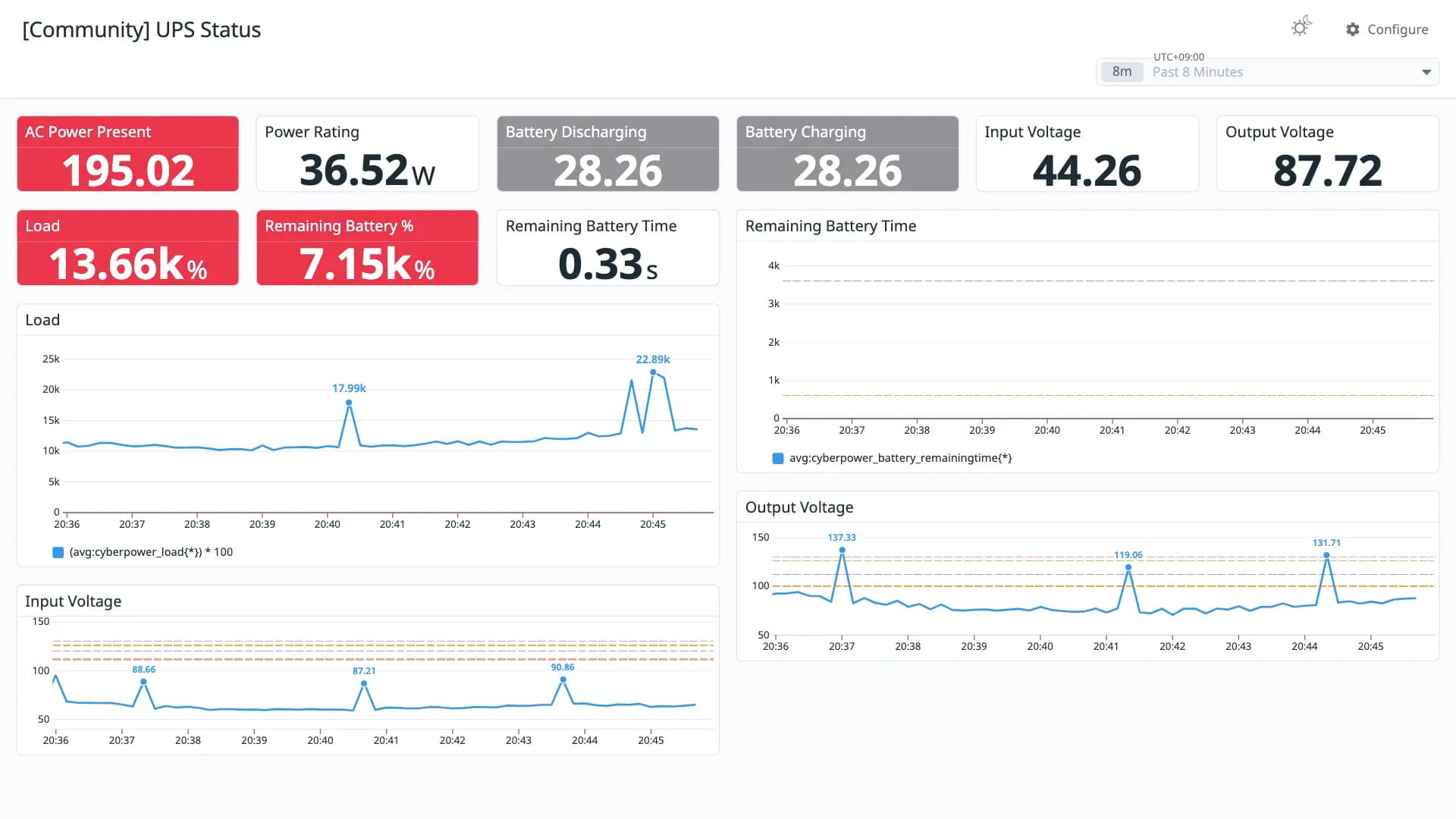This screenshot has width=1456, height=819.
Task: Toggle the dark/light theme sun-moon icon
Action: [1301, 27]
